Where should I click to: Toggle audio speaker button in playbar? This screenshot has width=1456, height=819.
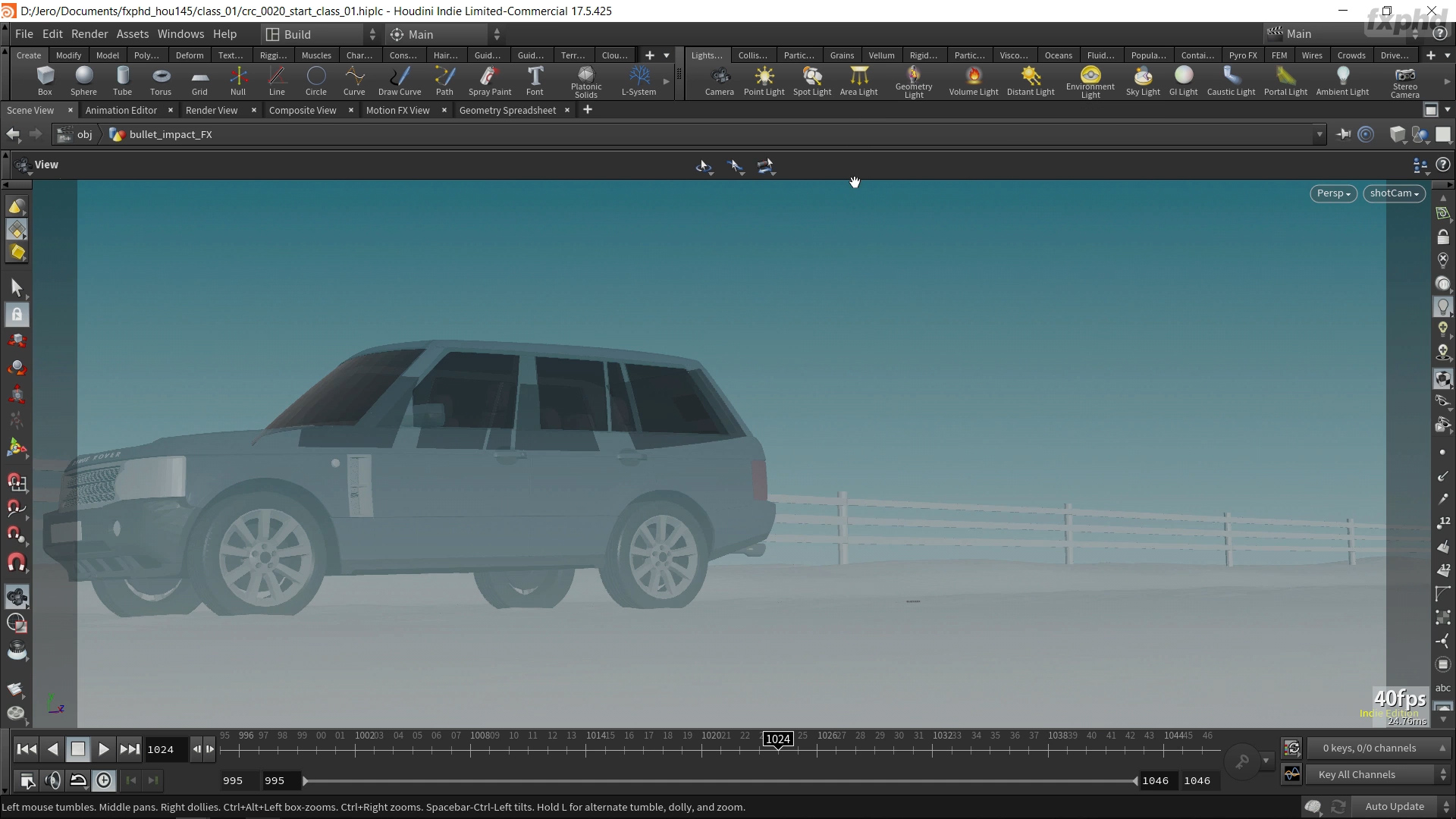(52, 780)
